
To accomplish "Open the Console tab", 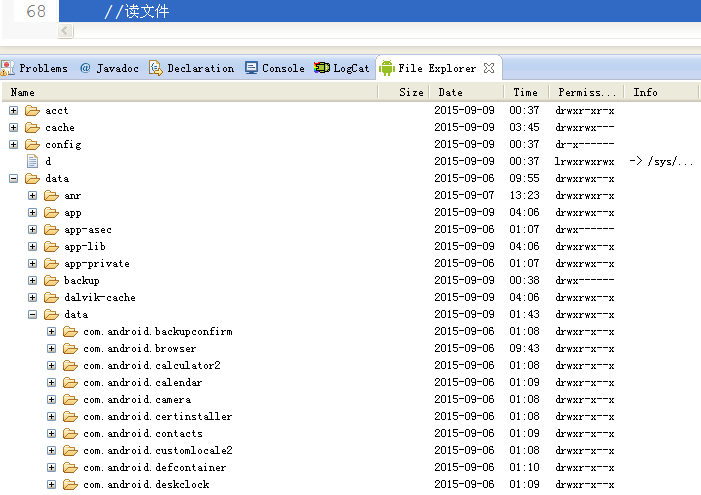I will click(x=275, y=68).
